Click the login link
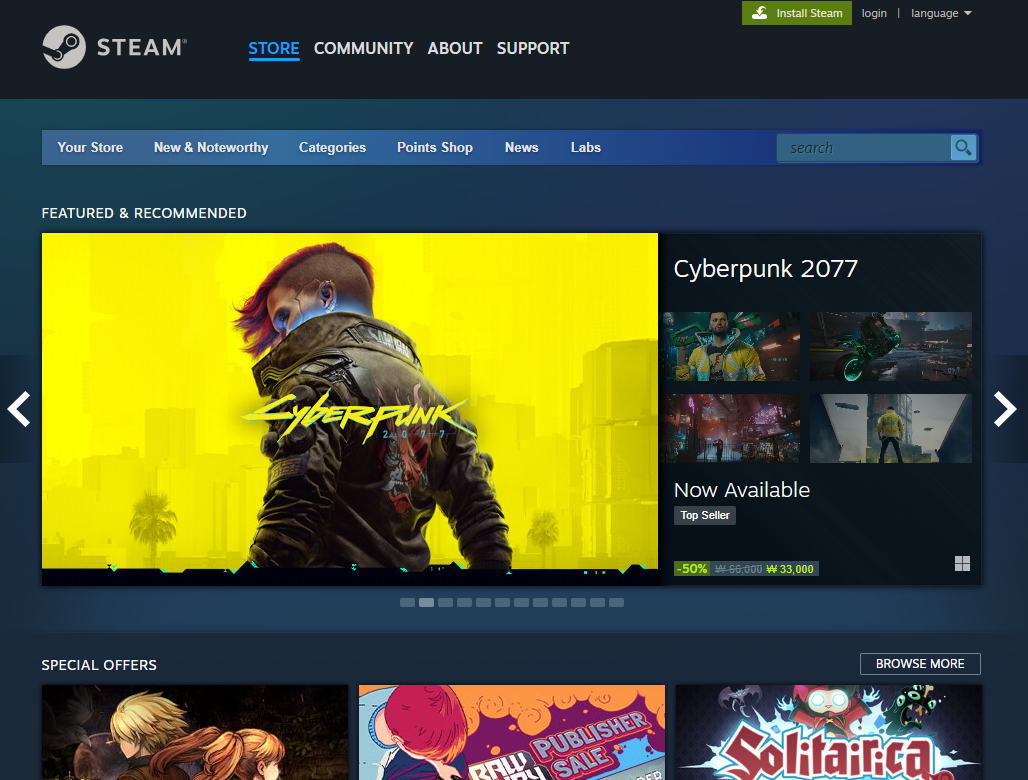The image size is (1028, 780). pyautogui.click(x=874, y=13)
